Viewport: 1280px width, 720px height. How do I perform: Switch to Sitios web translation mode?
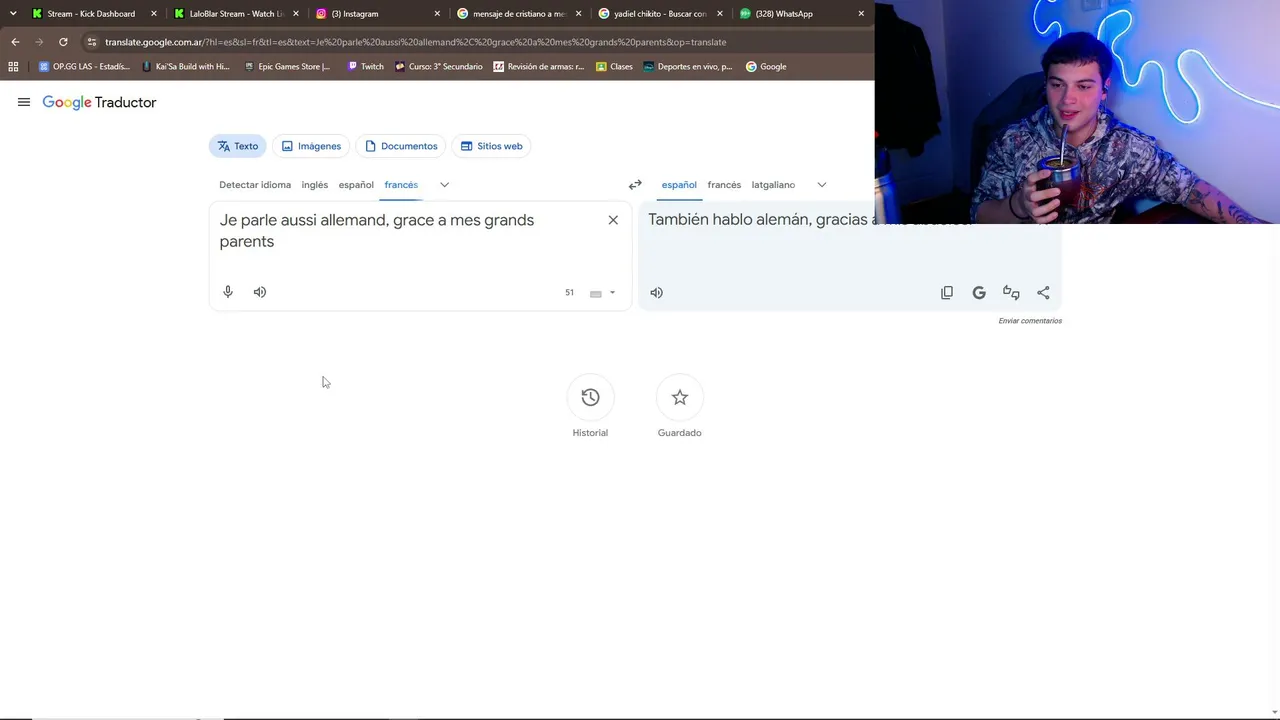491,146
